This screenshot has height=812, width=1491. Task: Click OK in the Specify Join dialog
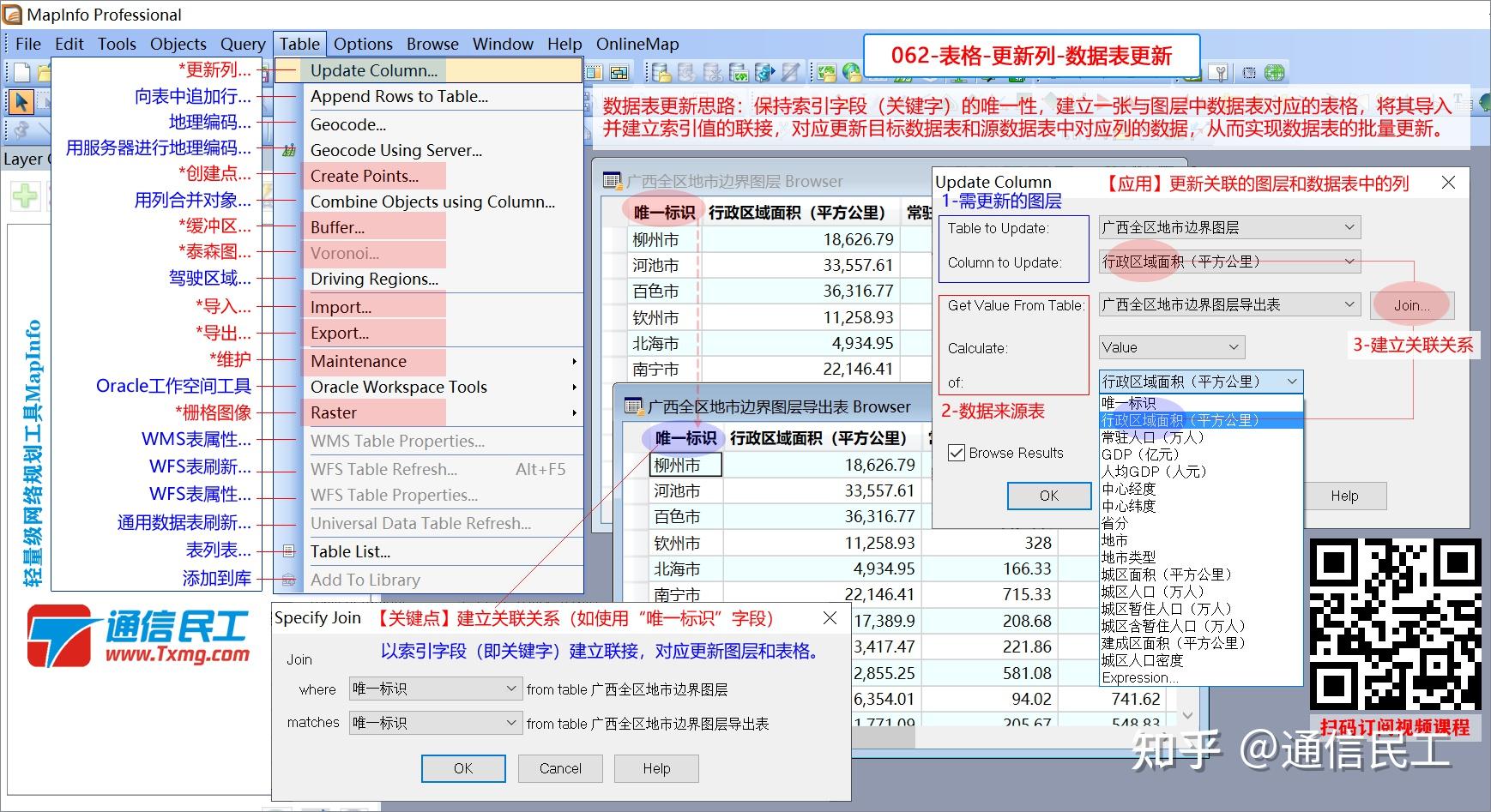pyautogui.click(x=463, y=768)
